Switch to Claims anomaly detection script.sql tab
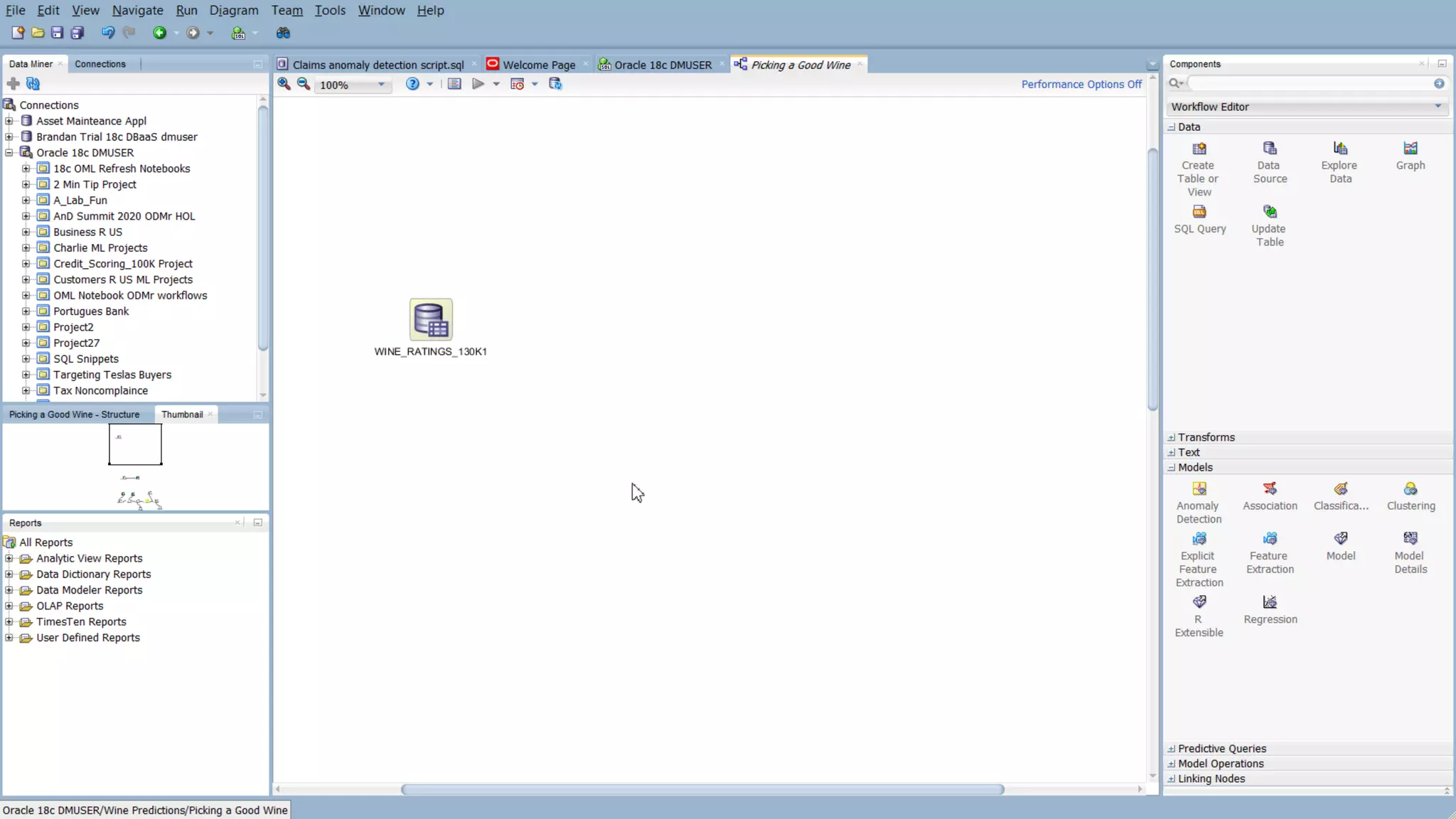Screen dimensions: 1456x819 (378, 65)
